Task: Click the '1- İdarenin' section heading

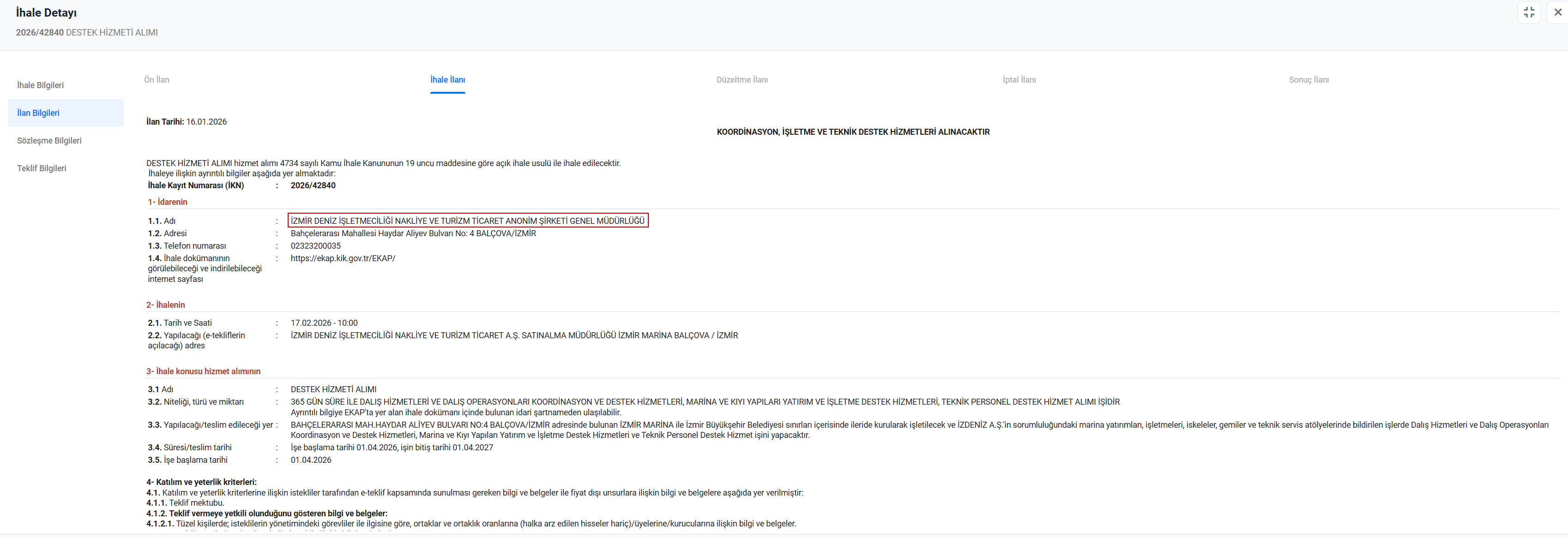Action: click(168, 202)
